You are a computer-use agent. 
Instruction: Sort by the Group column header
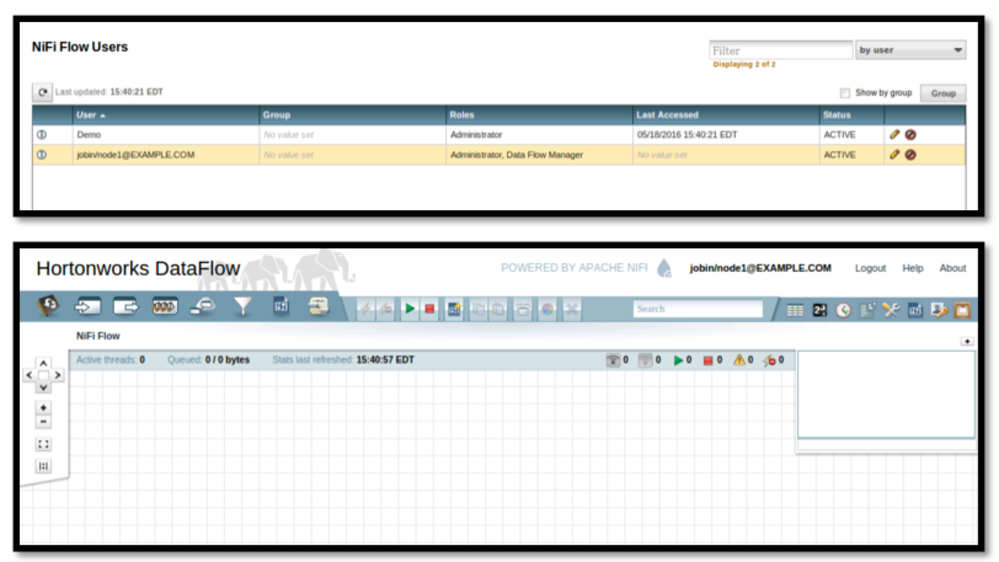coord(352,115)
